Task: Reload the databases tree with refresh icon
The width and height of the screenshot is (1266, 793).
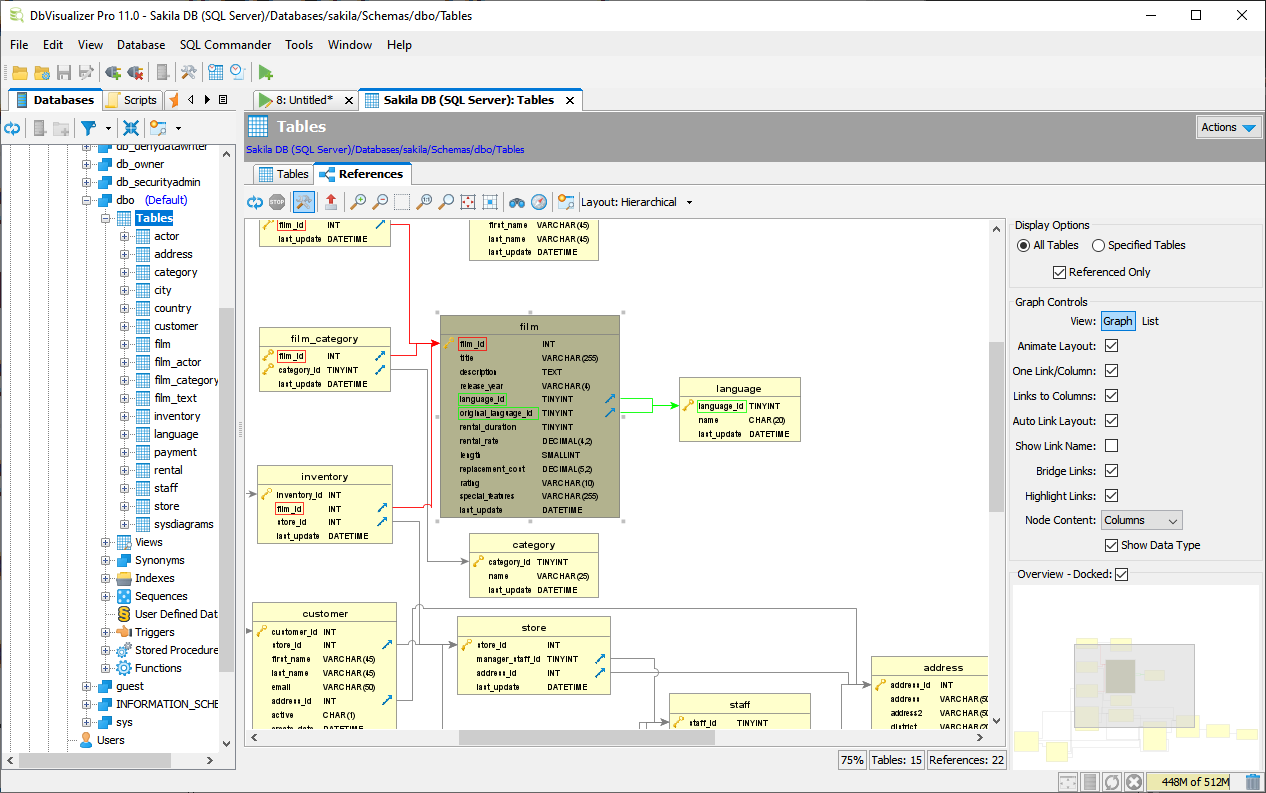Action: (13, 128)
